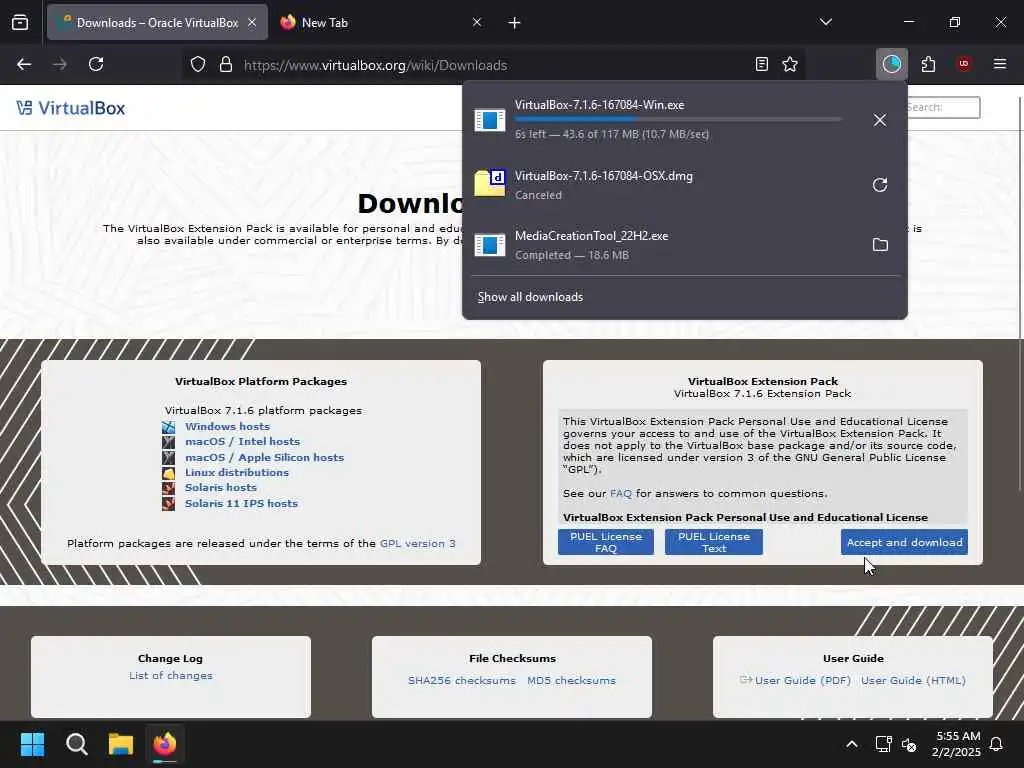Open the List of changes link
Viewport: 1024px width, 768px height.
[x=170, y=675]
